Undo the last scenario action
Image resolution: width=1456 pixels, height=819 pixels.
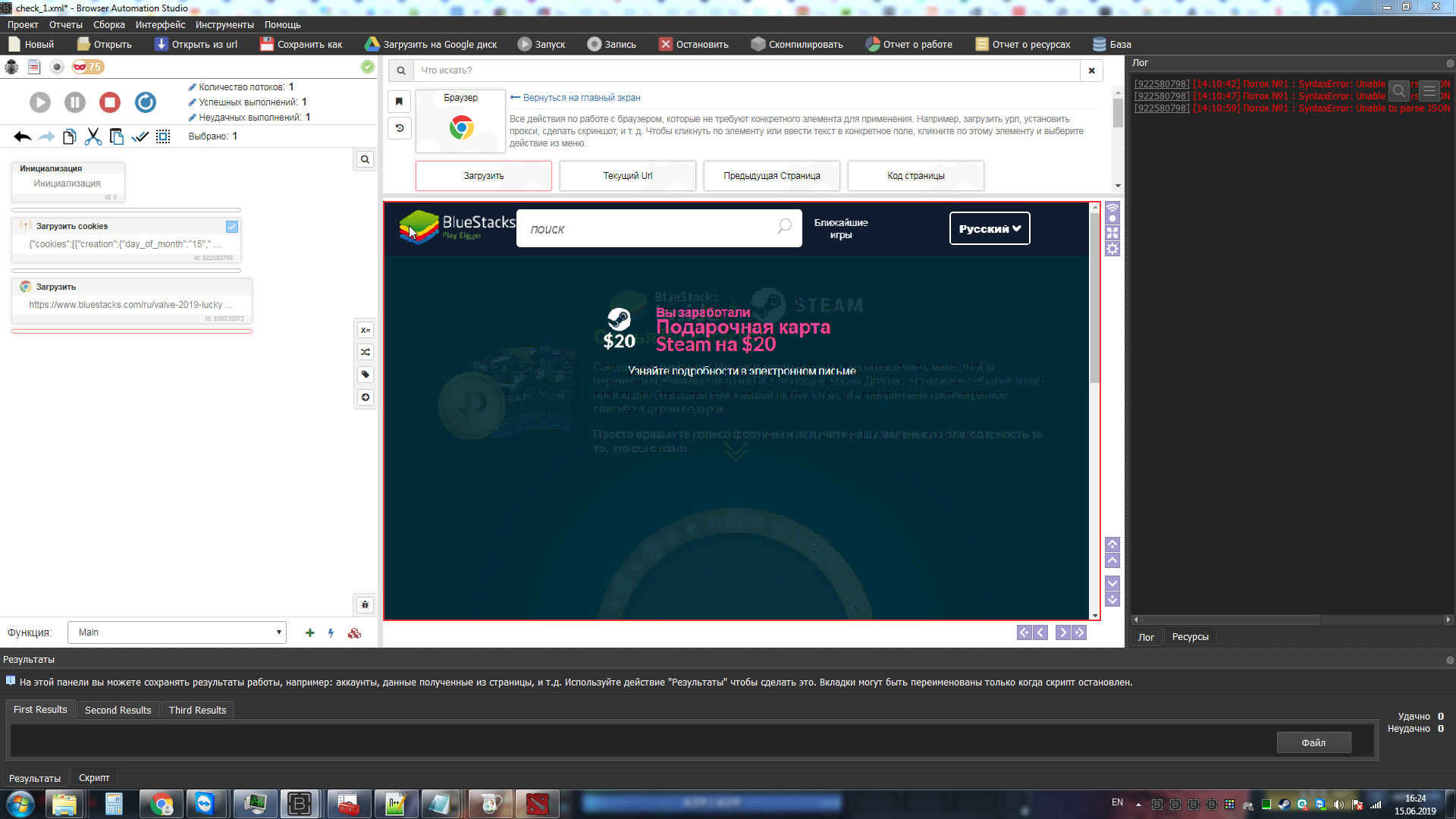tap(23, 136)
